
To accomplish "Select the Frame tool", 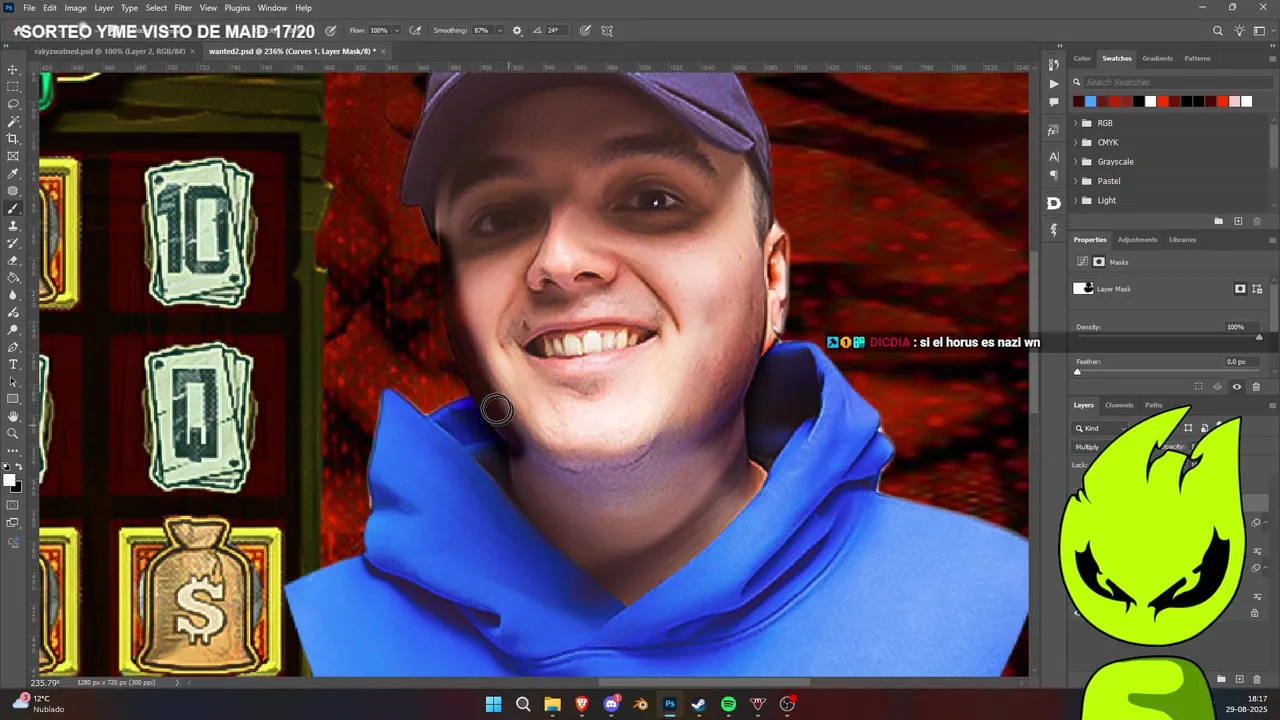I will (x=13, y=156).
